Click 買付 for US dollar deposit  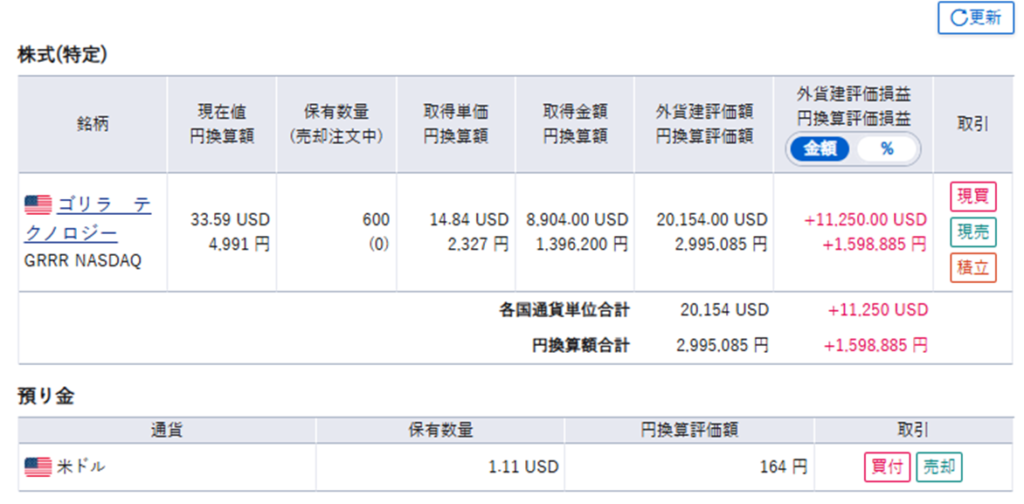click(x=886, y=466)
